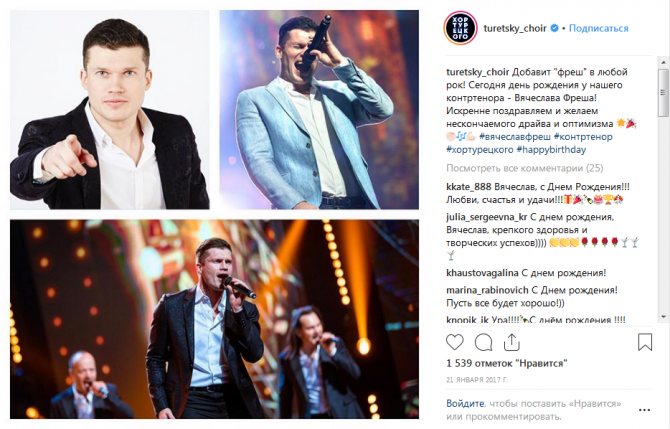Open turetsky_choir profile avatar
Viewport: 670px width, 429px height.
tap(460, 28)
